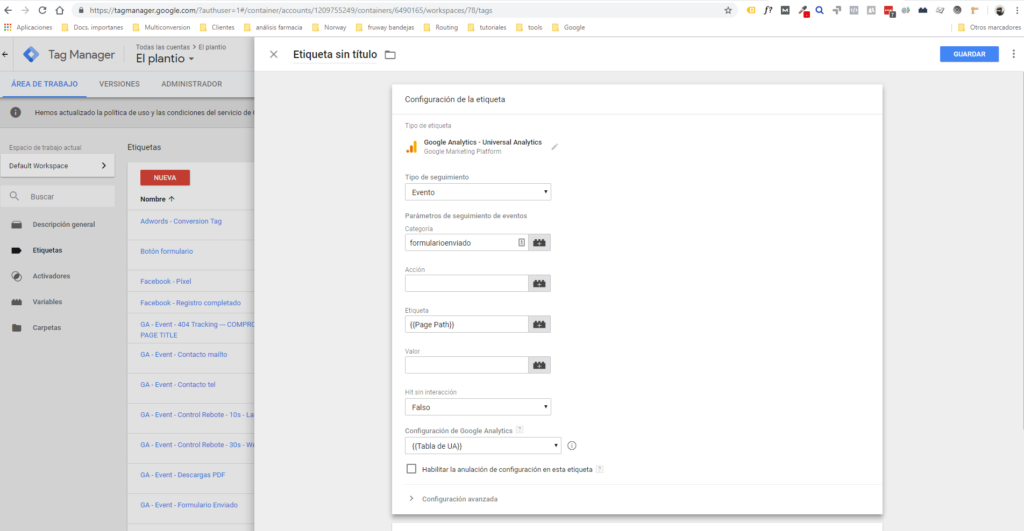Click the red NUEVA button
This screenshot has width=1024, height=531.
pyautogui.click(x=165, y=178)
